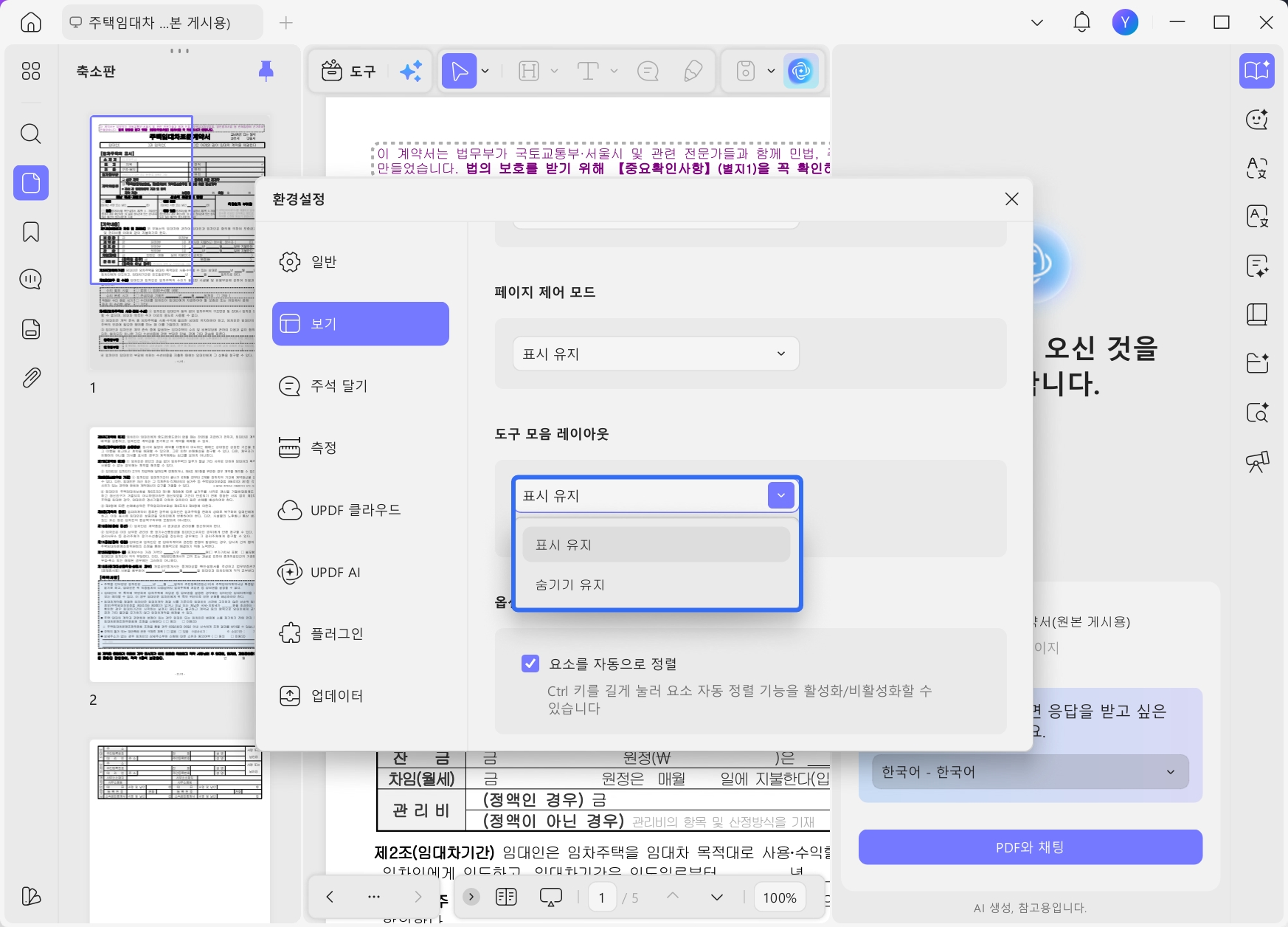The image size is (1288, 927).
Task: Expand the highlight tool dropdown arrow
Action: pyautogui.click(x=554, y=71)
